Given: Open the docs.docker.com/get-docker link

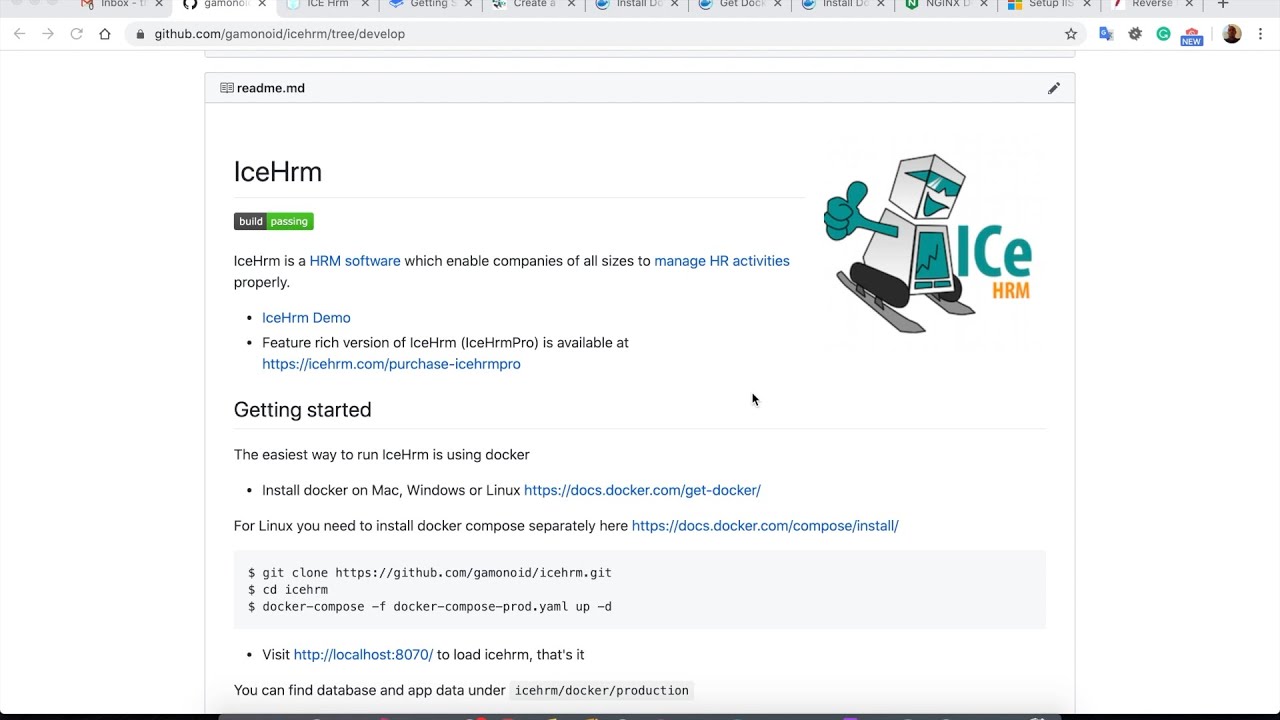Looking at the screenshot, I should coord(642,490).
